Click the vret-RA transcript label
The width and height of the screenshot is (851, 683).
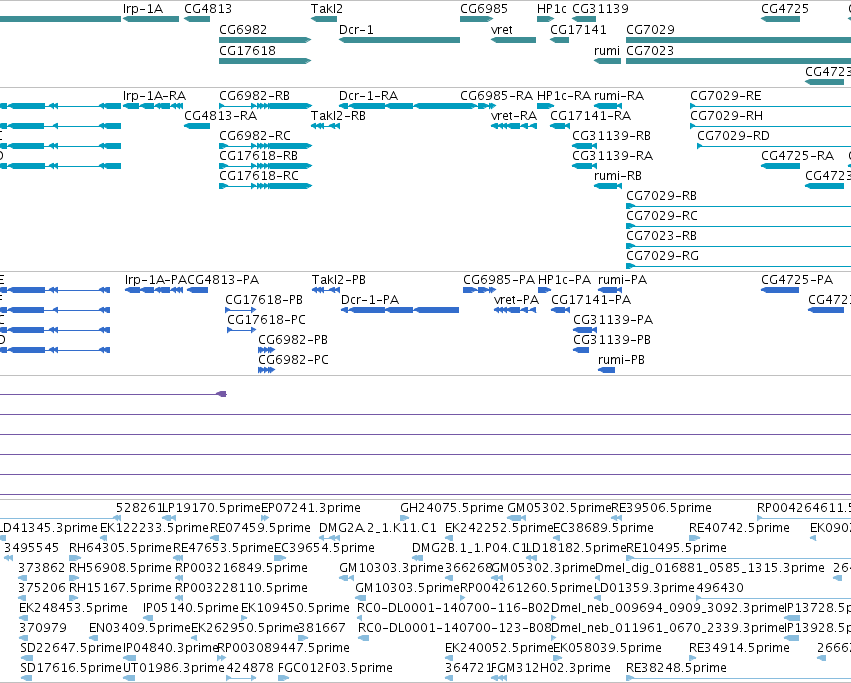point(513,116)
